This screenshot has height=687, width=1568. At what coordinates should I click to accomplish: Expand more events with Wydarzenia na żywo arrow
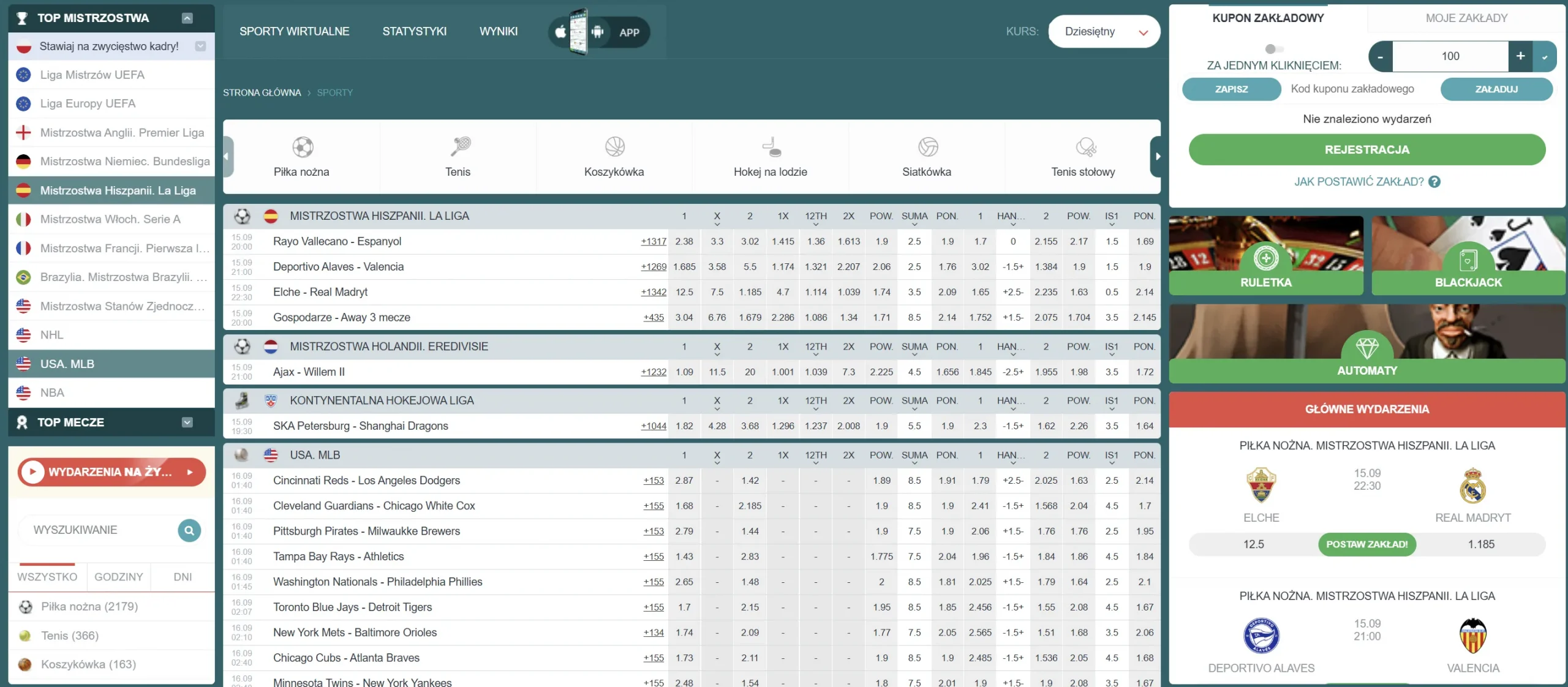click(190, 472)
